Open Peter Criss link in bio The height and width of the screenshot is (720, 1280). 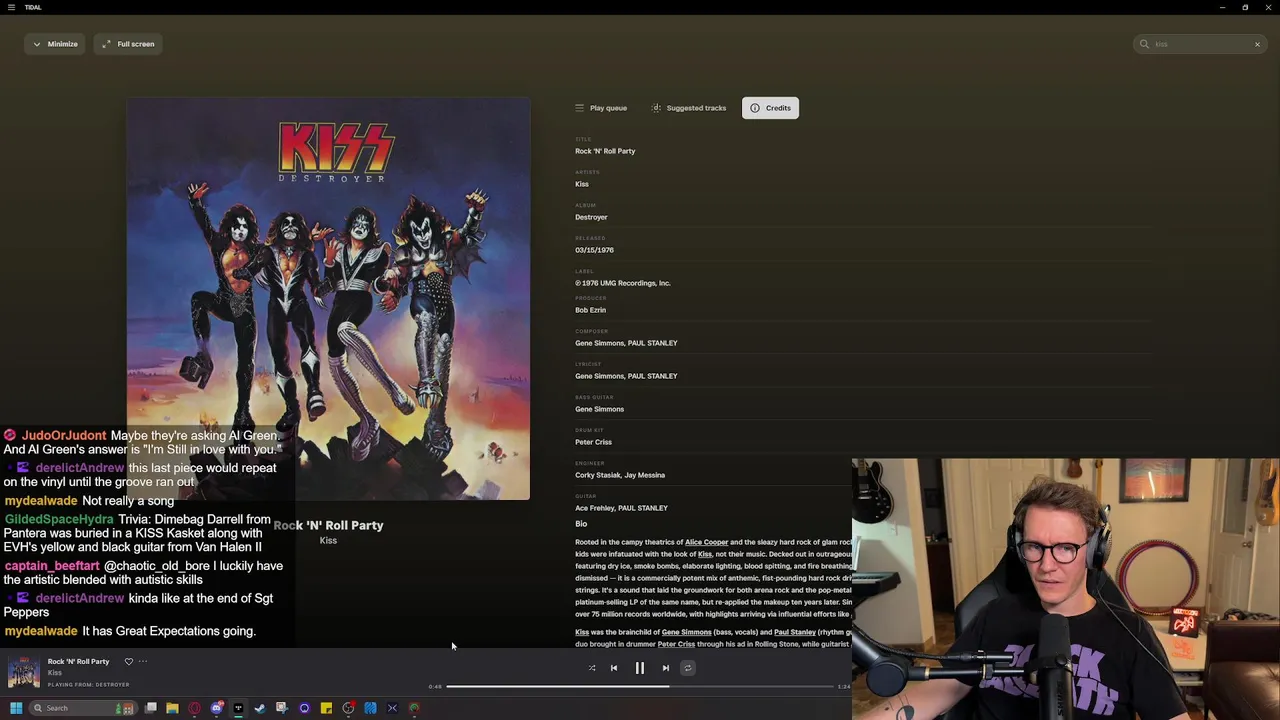tap(676, 644)
